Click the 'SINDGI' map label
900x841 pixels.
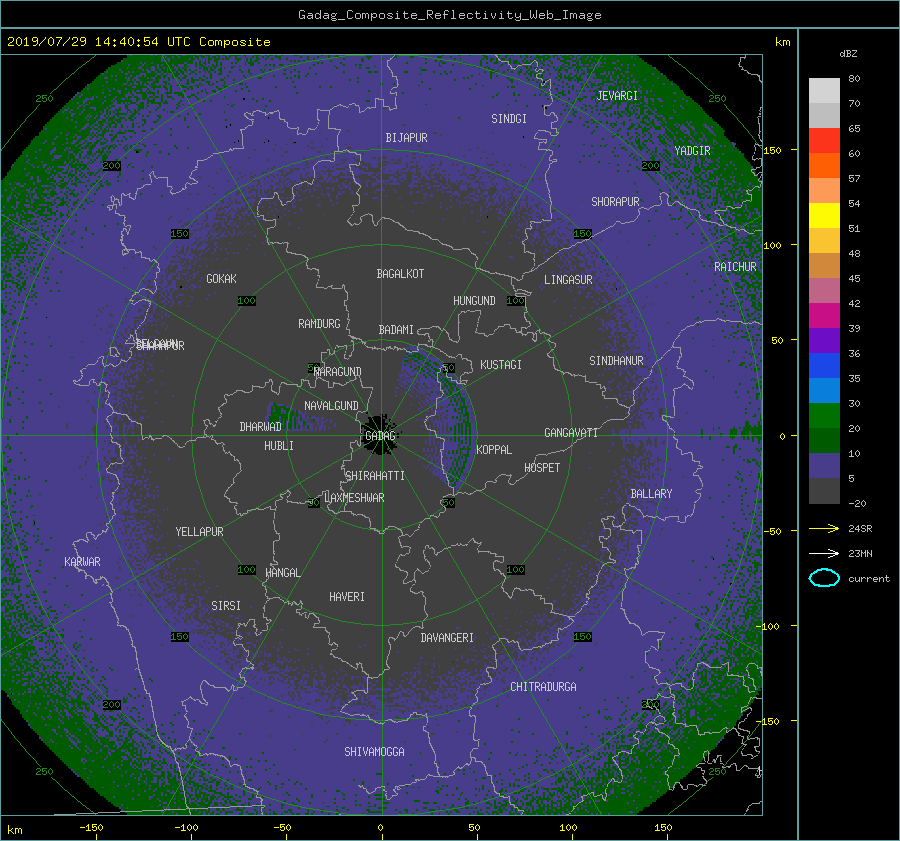(x=509, y=119)
